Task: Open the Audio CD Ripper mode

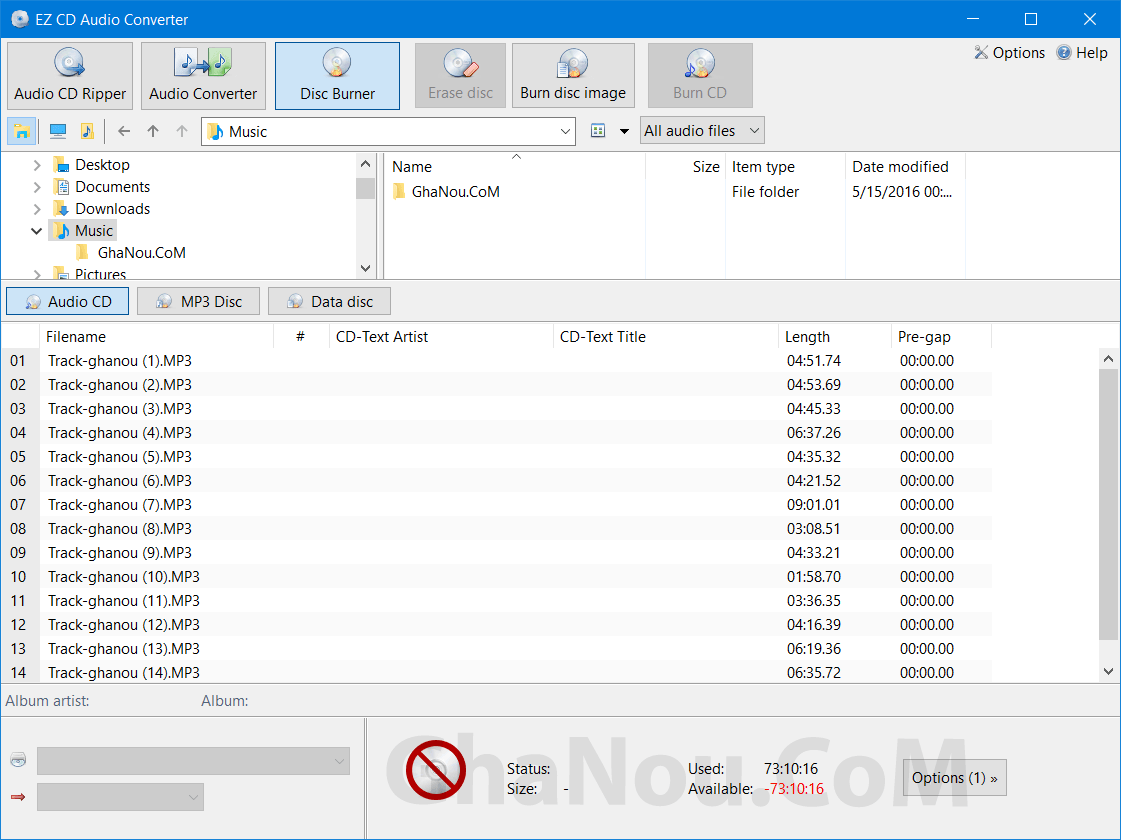Action: coord(70,76)
